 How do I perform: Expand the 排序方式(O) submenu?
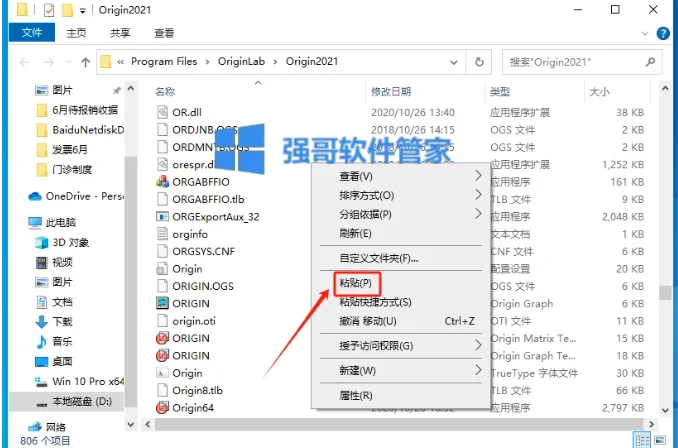tap(478, 195)
